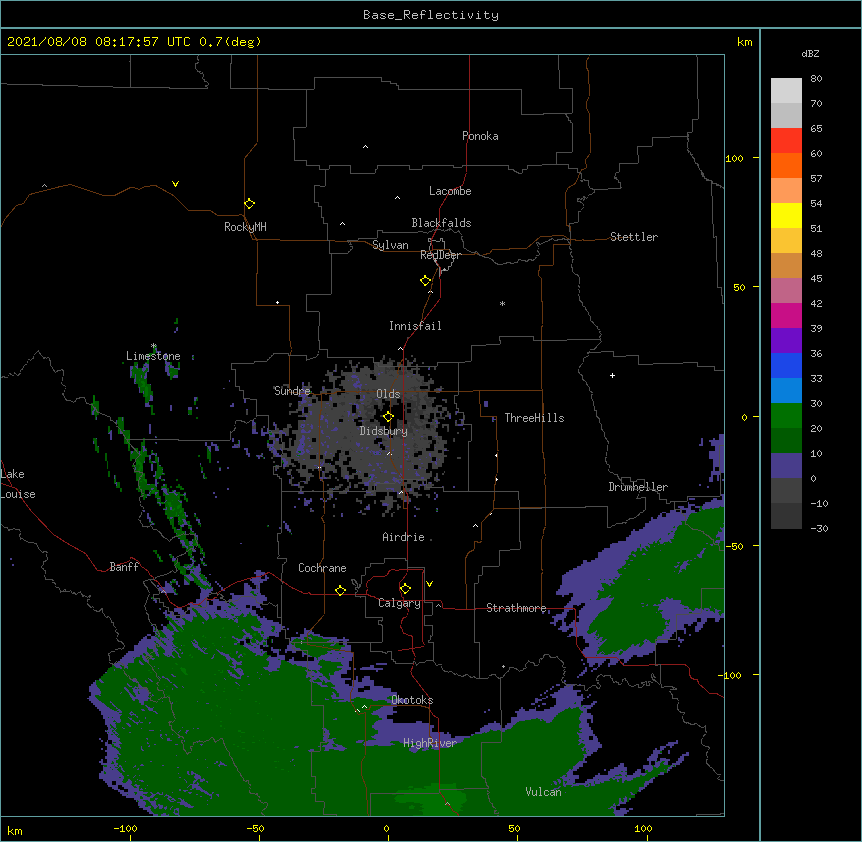The height and width of the screenshot is (842, 862).
Task: Select the Okotoks label
Action: pyautogui.click(x=412, y=700)
